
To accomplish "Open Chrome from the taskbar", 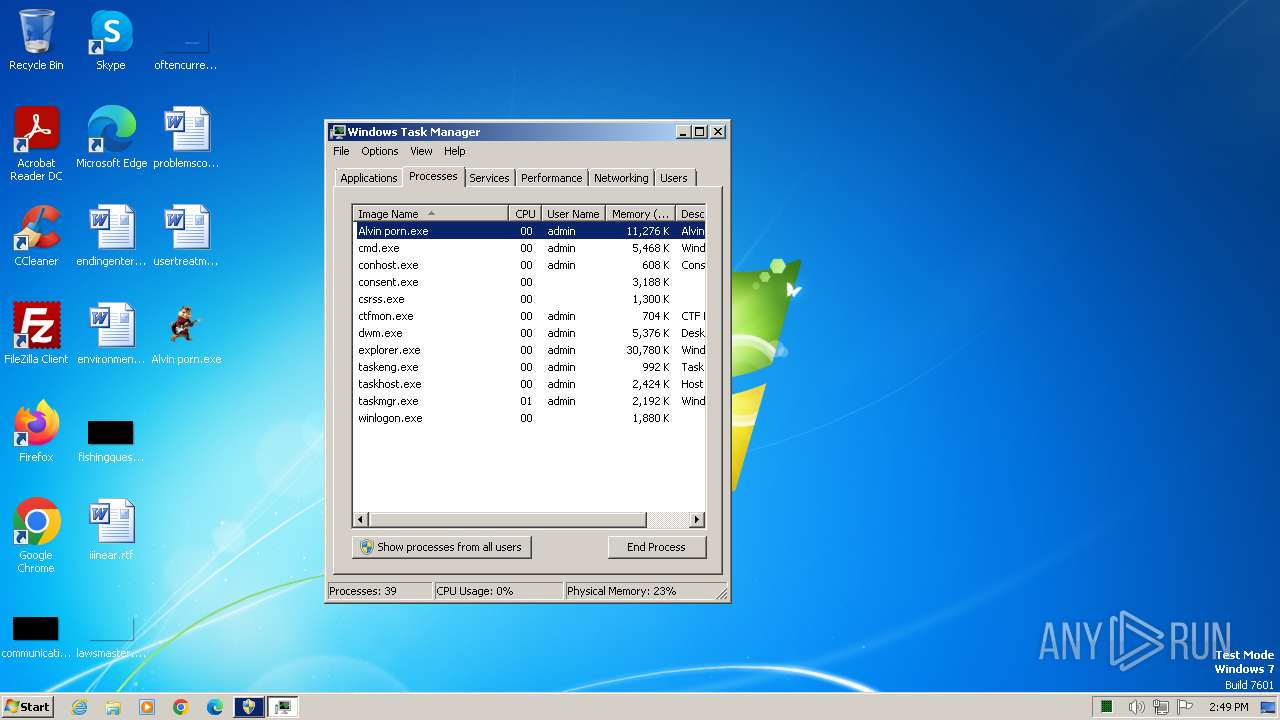I will [181, 707].
